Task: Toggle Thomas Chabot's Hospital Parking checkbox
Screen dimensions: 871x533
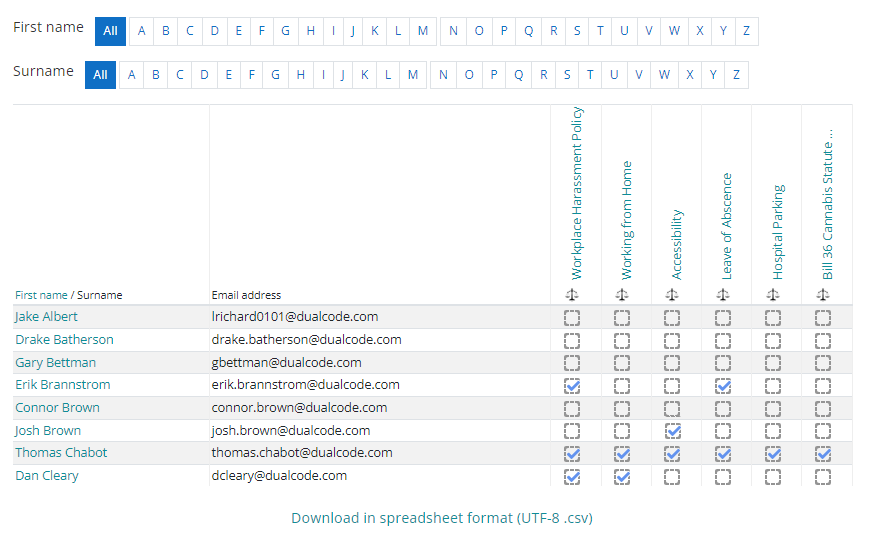Action: 773,454
